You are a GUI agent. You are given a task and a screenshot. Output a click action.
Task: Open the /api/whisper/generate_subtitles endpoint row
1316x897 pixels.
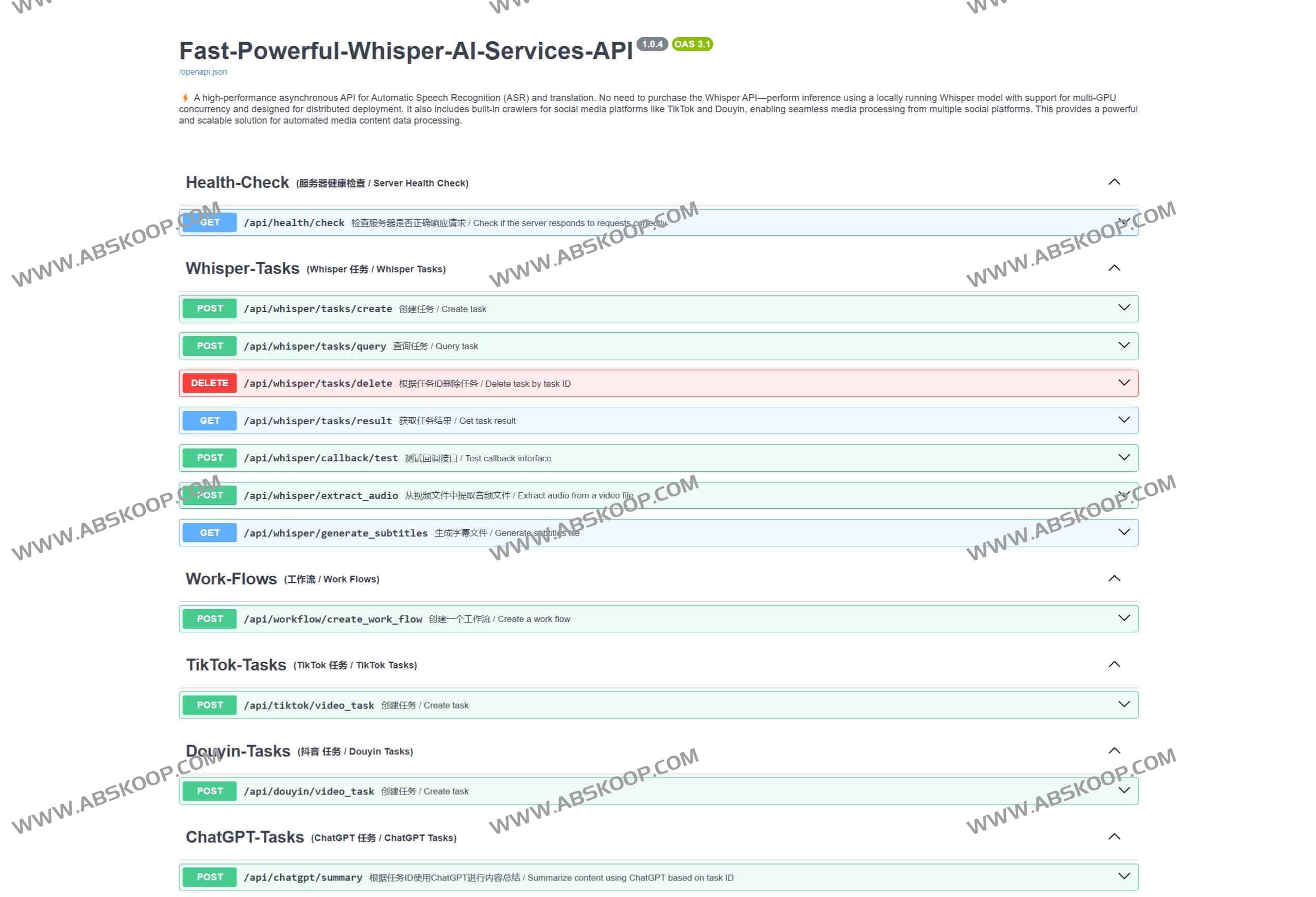coord(335,532)
